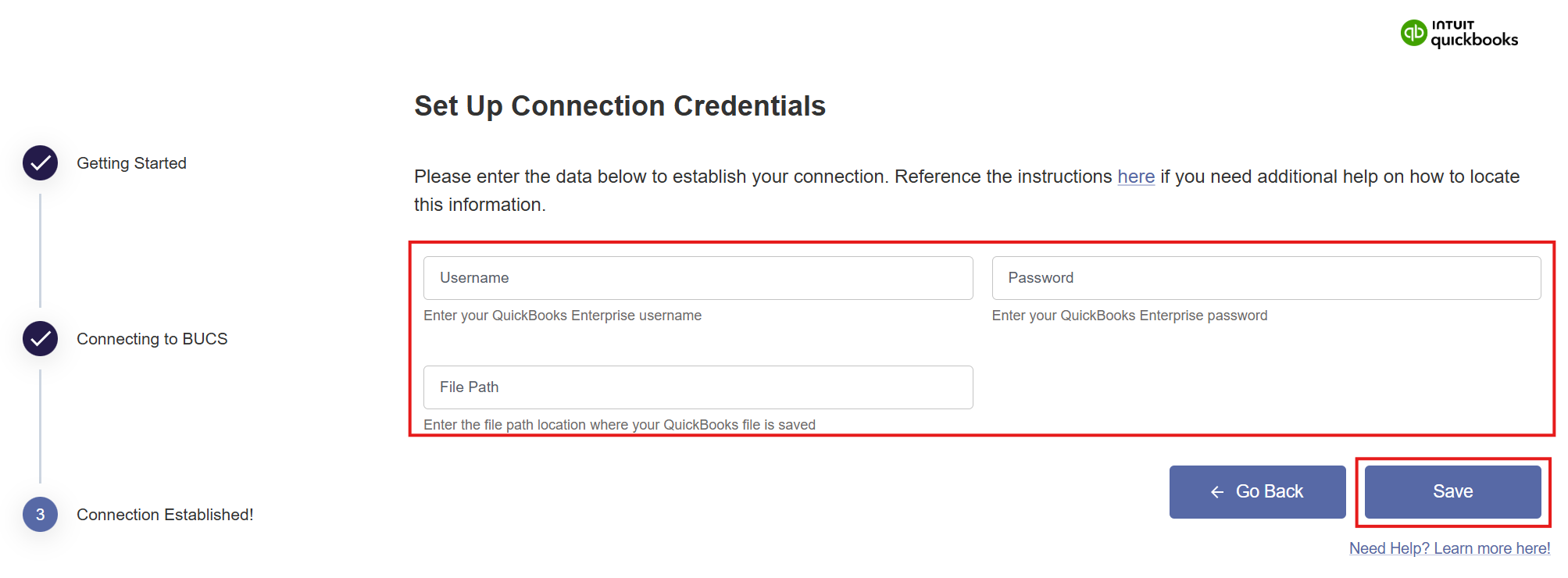Focus the Password input field
The width and height of the screenshot is (1568, 578).
(x=1266, y=278)
